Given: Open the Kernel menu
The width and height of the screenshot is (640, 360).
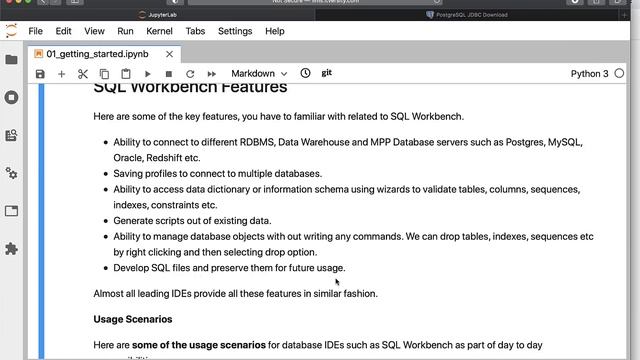Looking at the screenshot, I should pyautogui.click(x=159, y=31).
